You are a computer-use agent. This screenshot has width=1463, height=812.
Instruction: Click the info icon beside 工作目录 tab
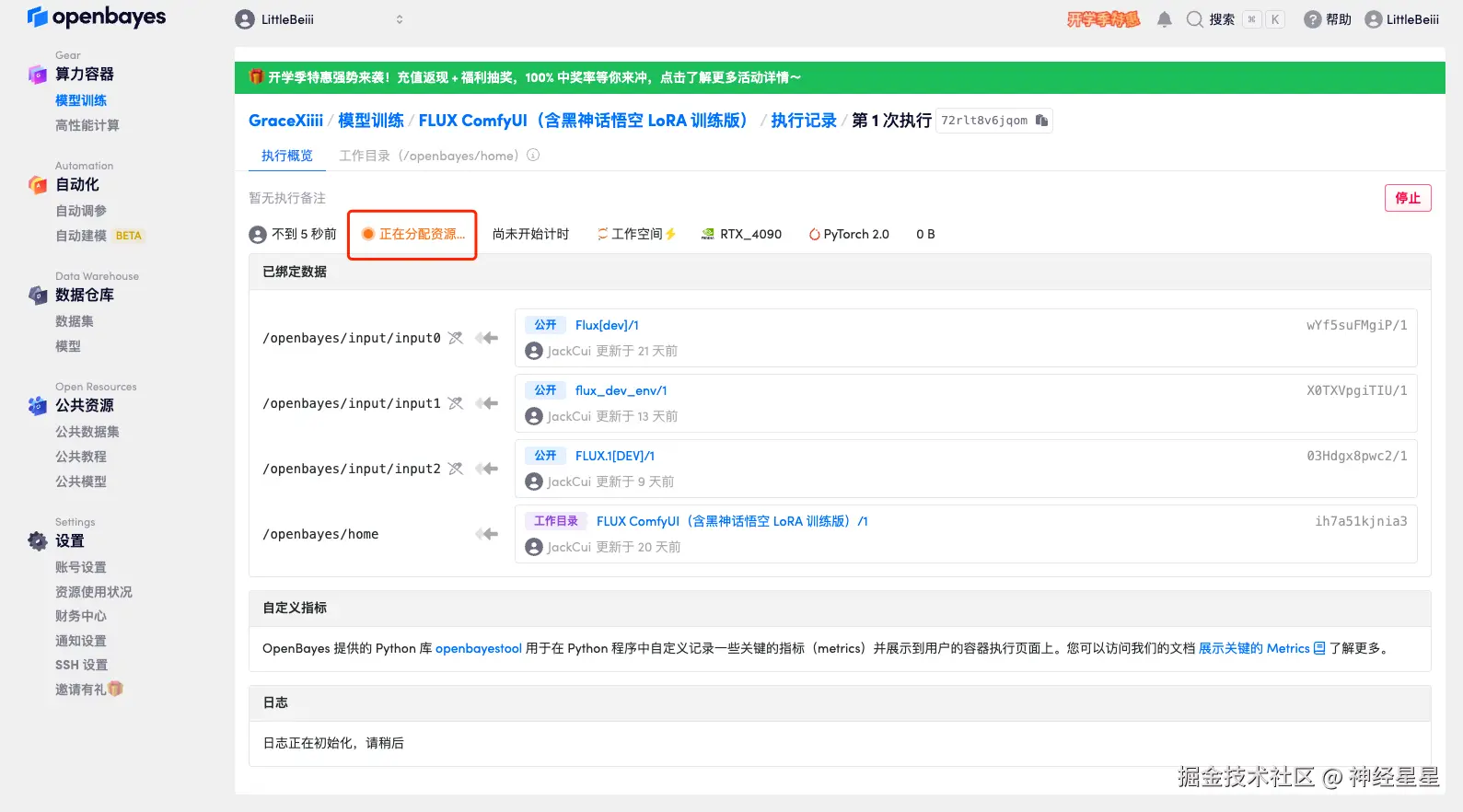point(533,156)
